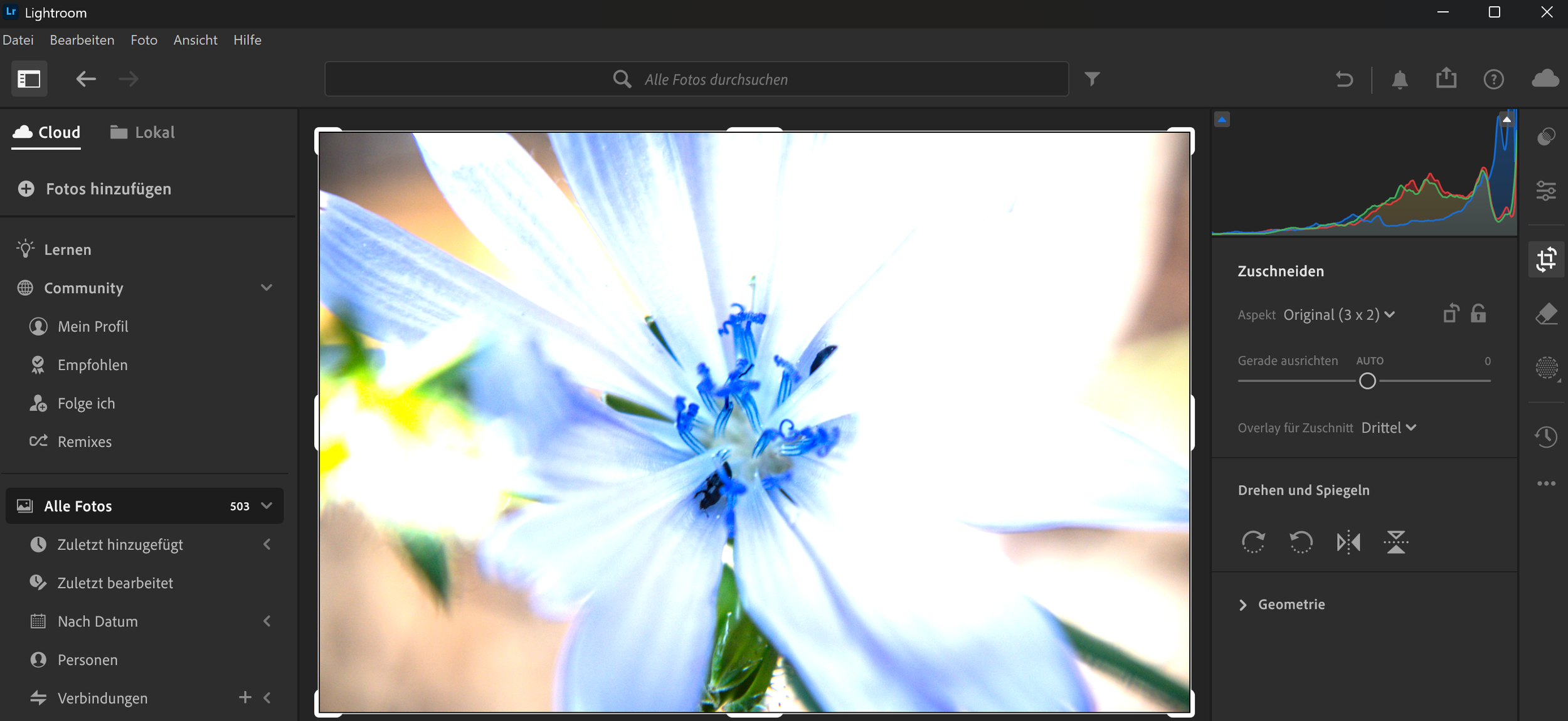
Task: Flip image horizontally icon
Action: coord(1348,542)
